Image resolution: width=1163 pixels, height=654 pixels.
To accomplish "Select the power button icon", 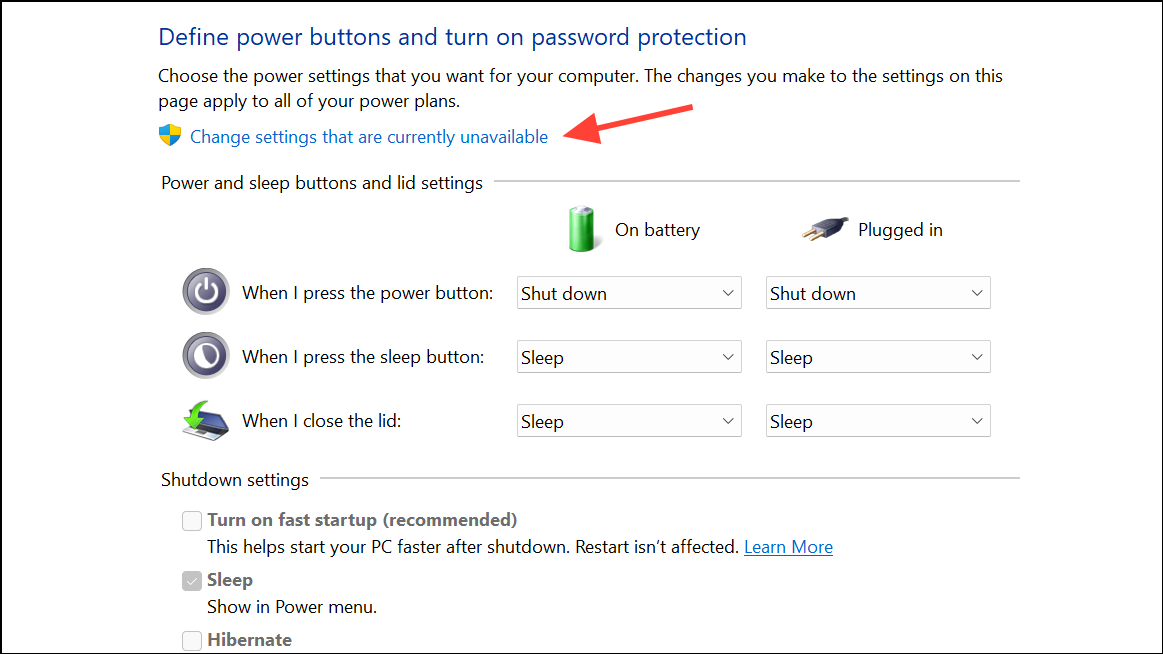I will click(205, 292).
